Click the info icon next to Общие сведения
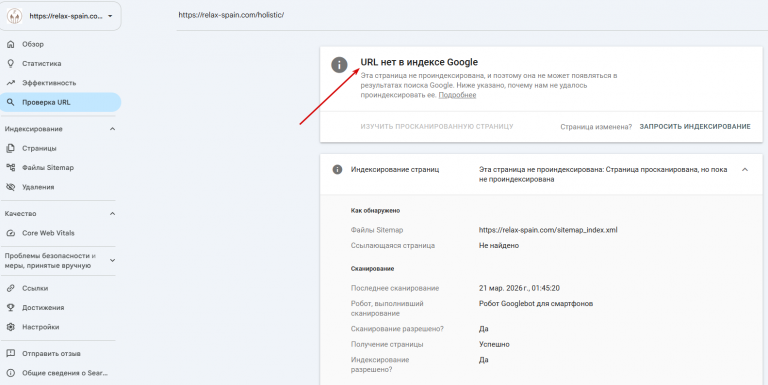 coord(11,373)
